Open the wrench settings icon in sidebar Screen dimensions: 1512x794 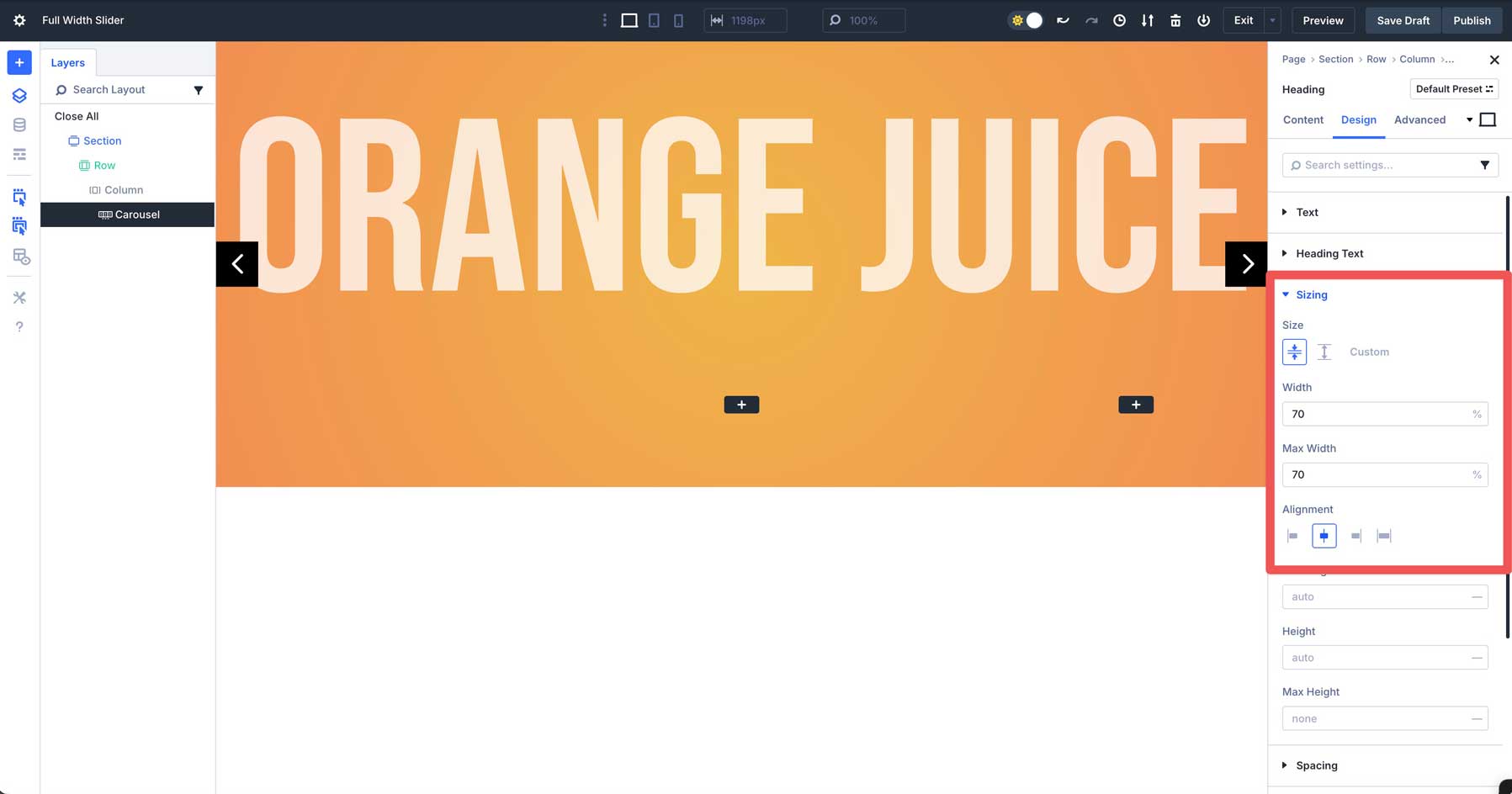(x=19, y=297)
